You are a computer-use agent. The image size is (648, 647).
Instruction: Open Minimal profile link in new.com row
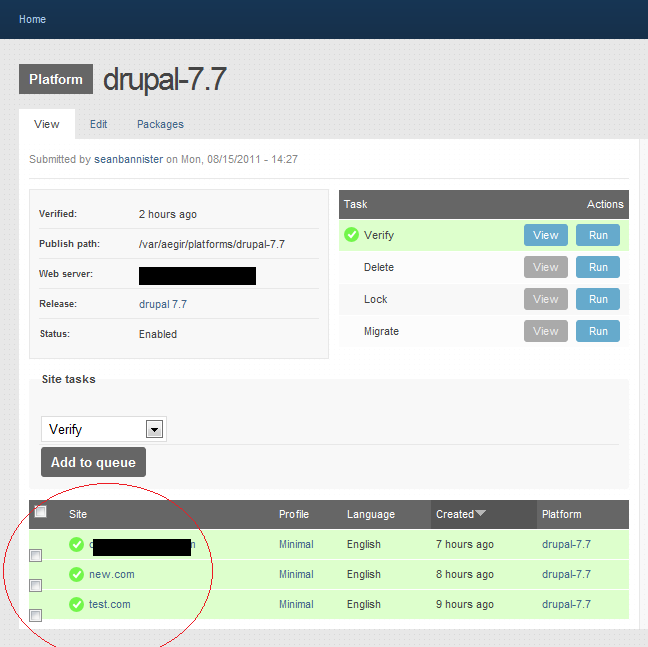[x=296, y=574]
